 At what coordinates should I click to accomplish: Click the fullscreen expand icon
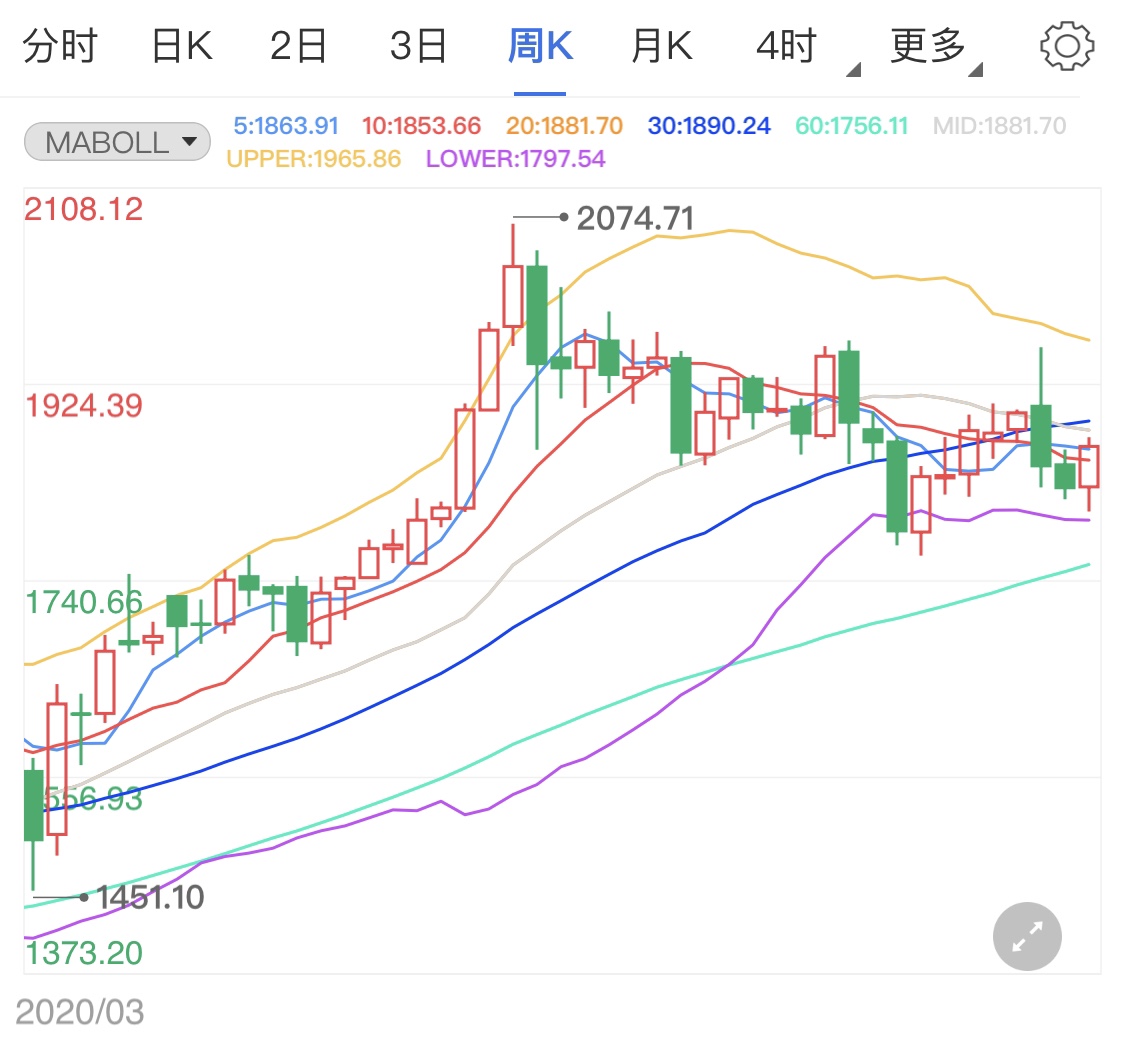click(x=1026, y=936)
